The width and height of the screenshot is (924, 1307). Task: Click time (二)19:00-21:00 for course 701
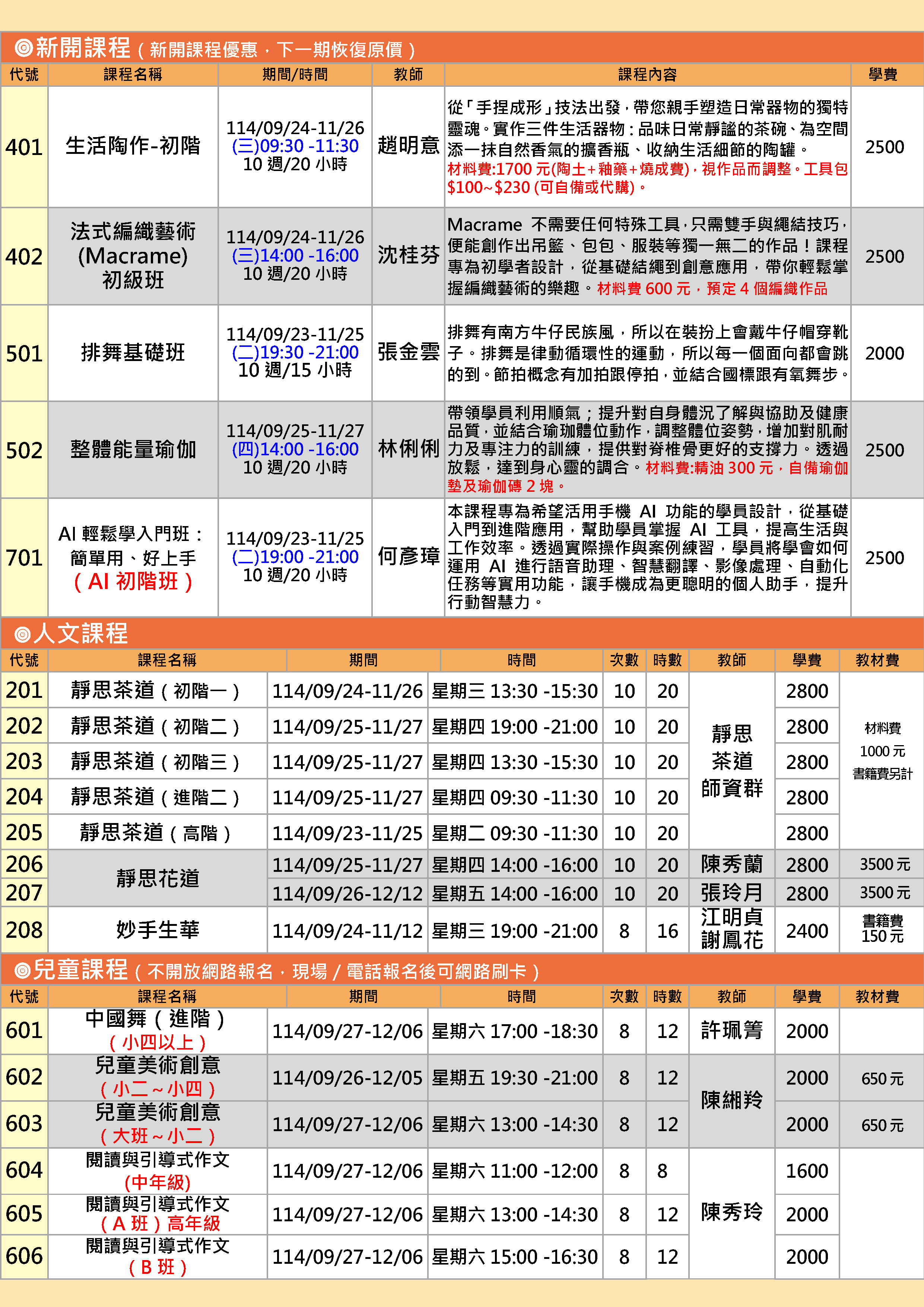coord(295,557)
